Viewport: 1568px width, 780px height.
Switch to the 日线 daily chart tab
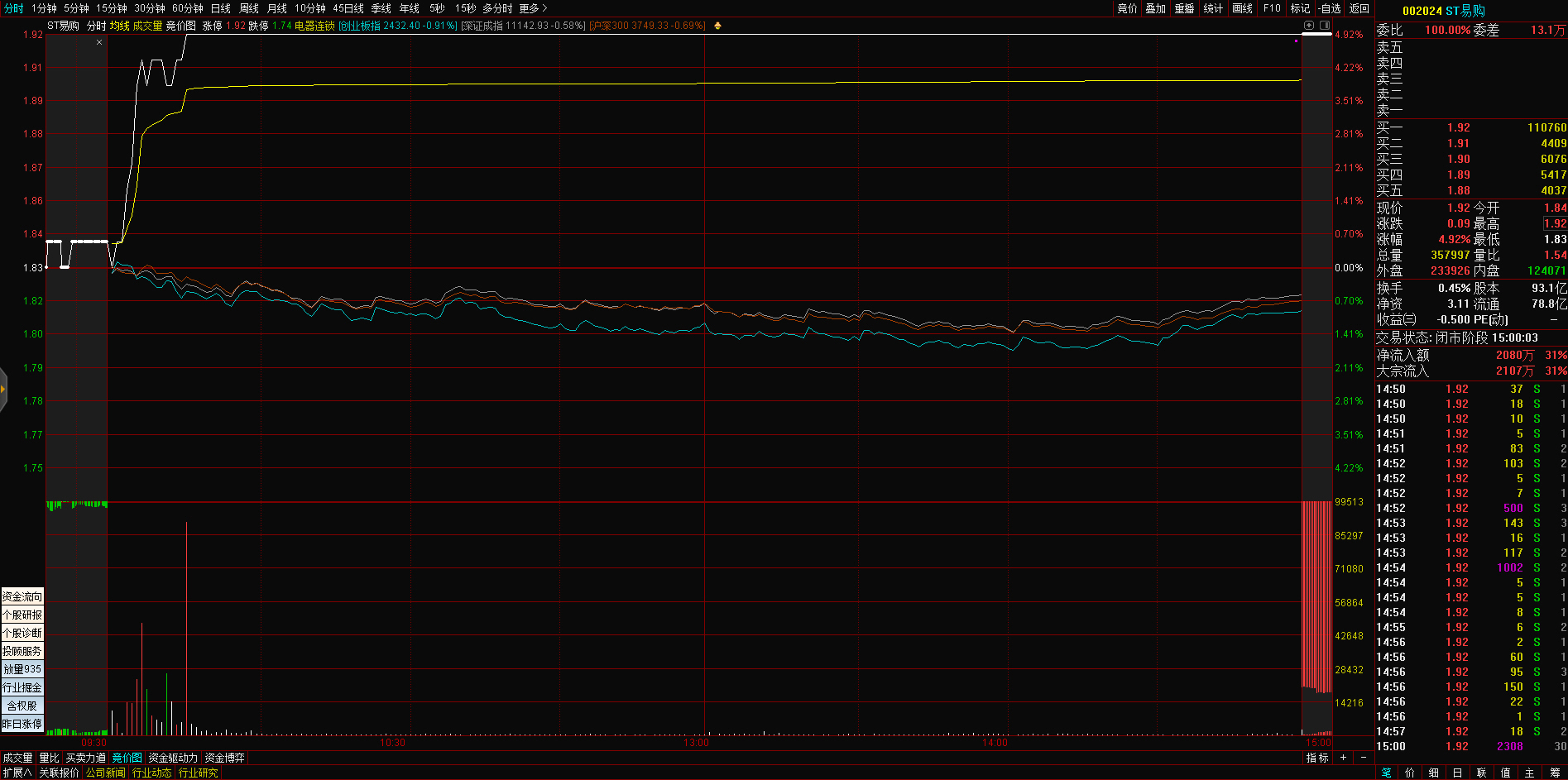point(220,8)
